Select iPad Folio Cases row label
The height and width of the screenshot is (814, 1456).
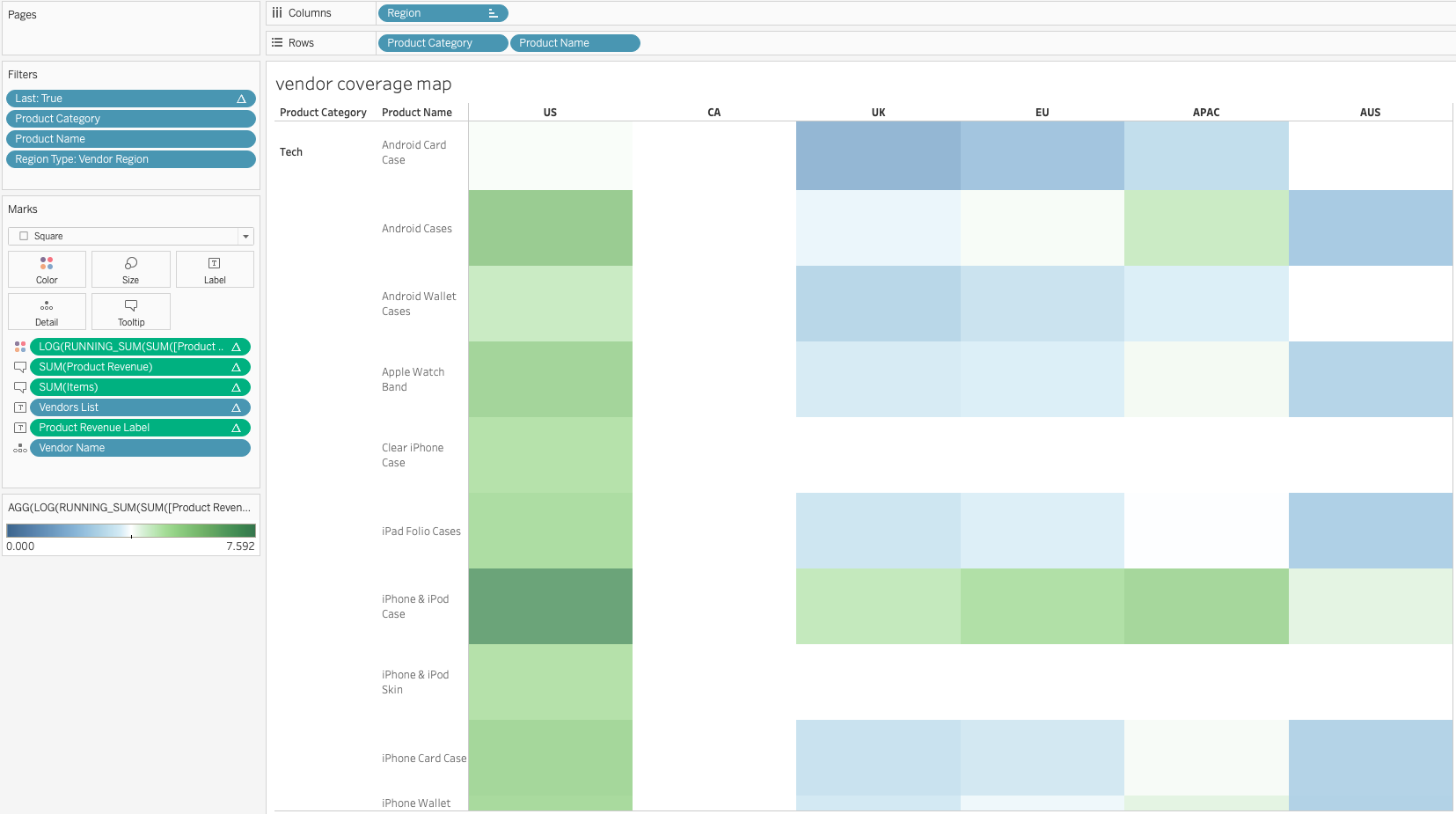tap(421, 532)
